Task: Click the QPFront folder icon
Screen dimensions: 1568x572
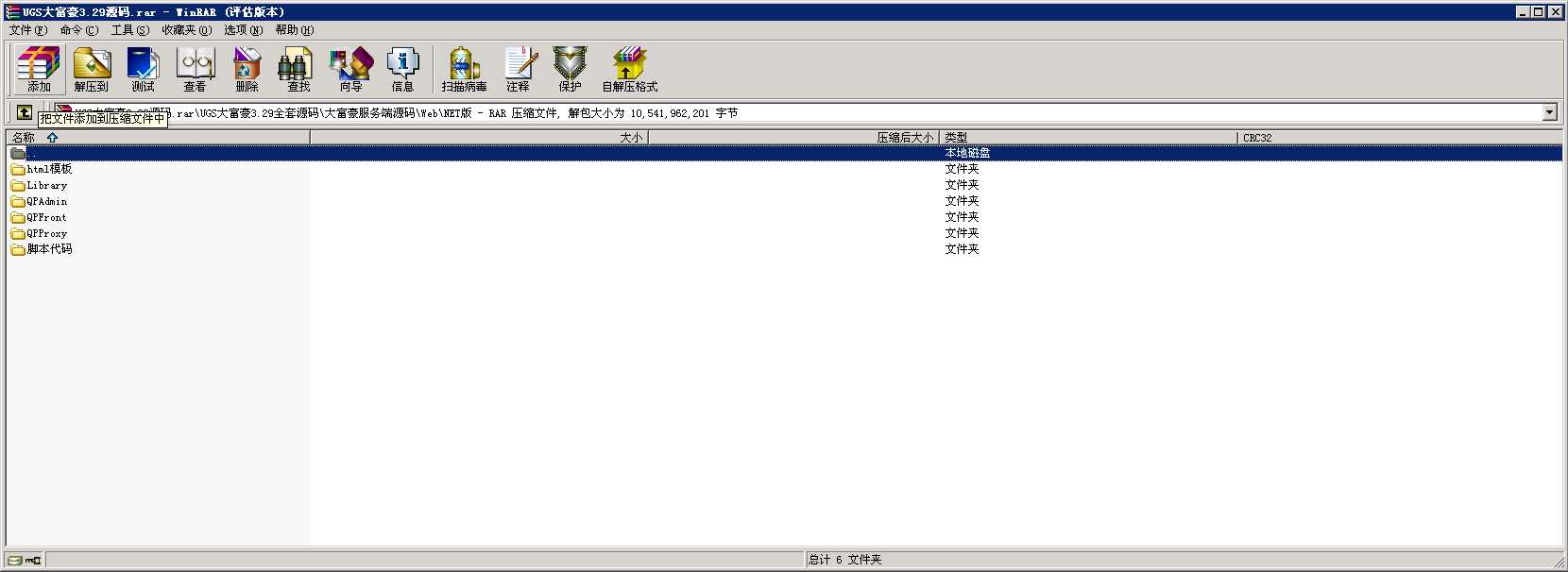Action: (18, 218)
